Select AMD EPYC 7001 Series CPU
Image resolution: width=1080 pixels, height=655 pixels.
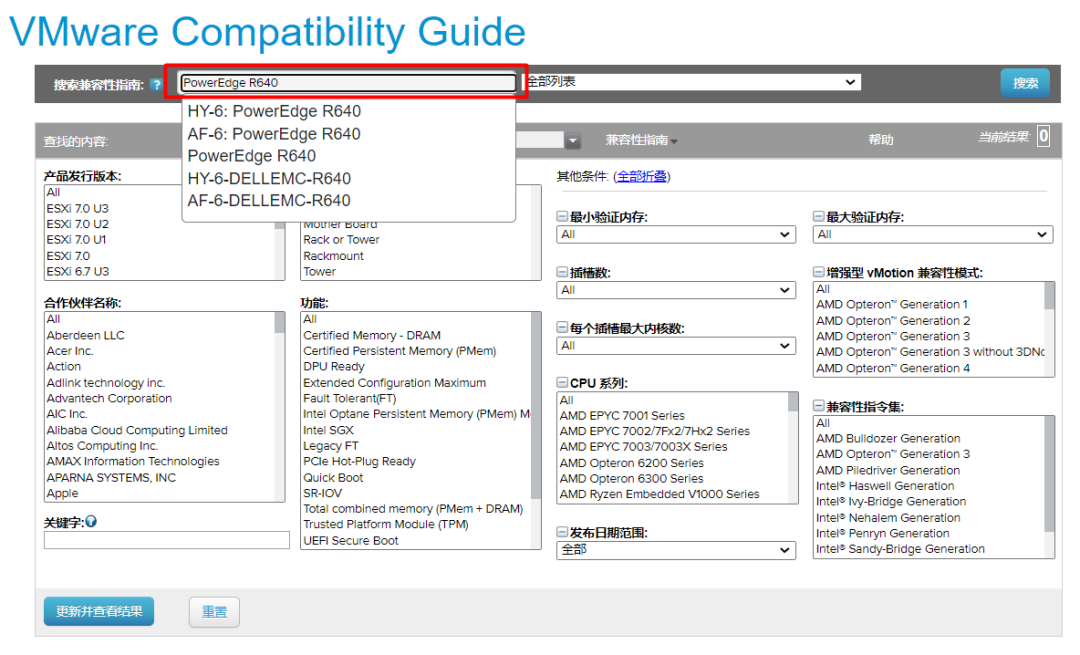tap(622, 415)
